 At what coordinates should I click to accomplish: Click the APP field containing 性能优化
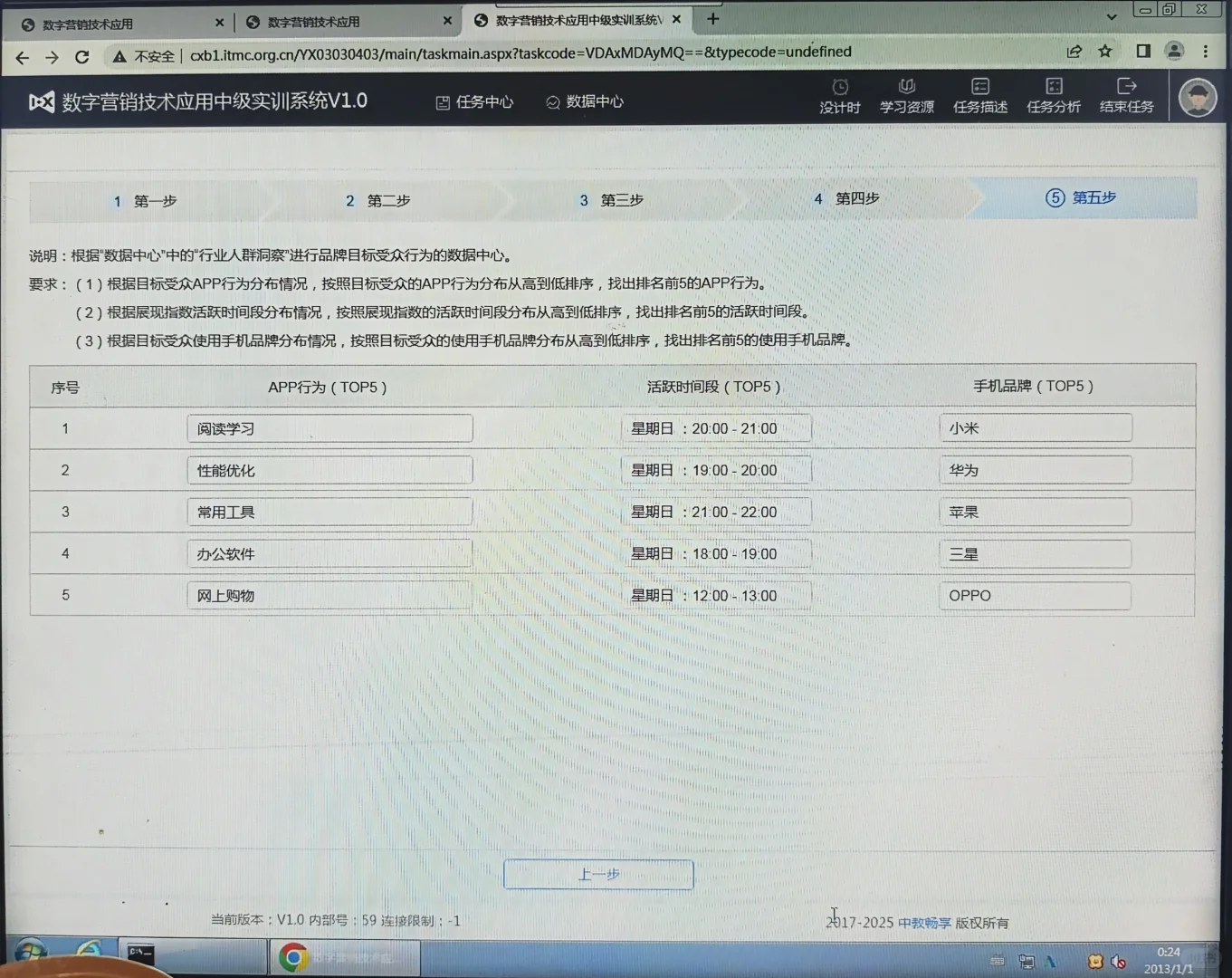(329, 470)
